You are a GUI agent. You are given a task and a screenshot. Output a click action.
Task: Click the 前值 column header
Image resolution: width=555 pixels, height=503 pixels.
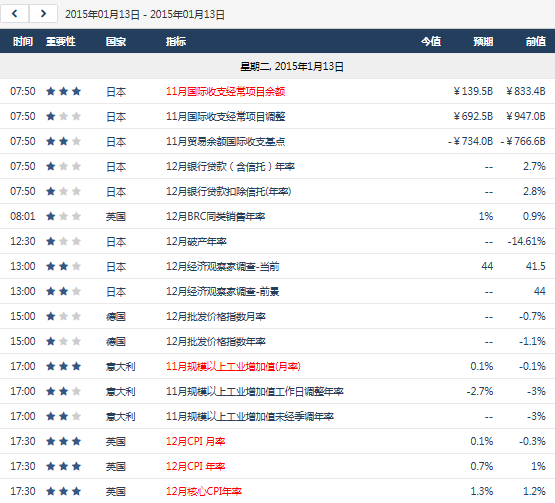click(536, 41)
